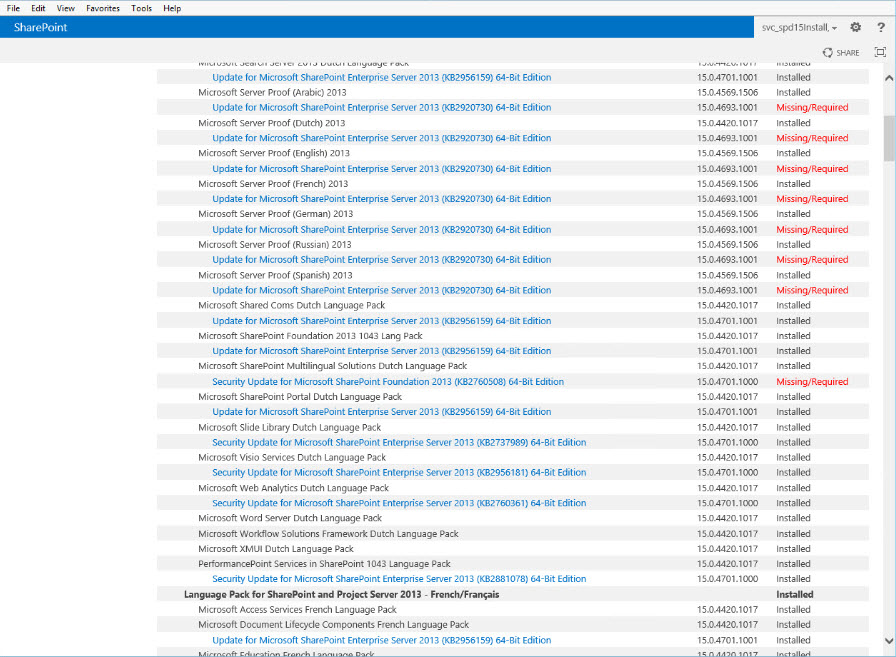Select 'Microsoft Server Proof (French) 2013' text
Viewport: 896px width, 657px height.
[x=273, y=183]
